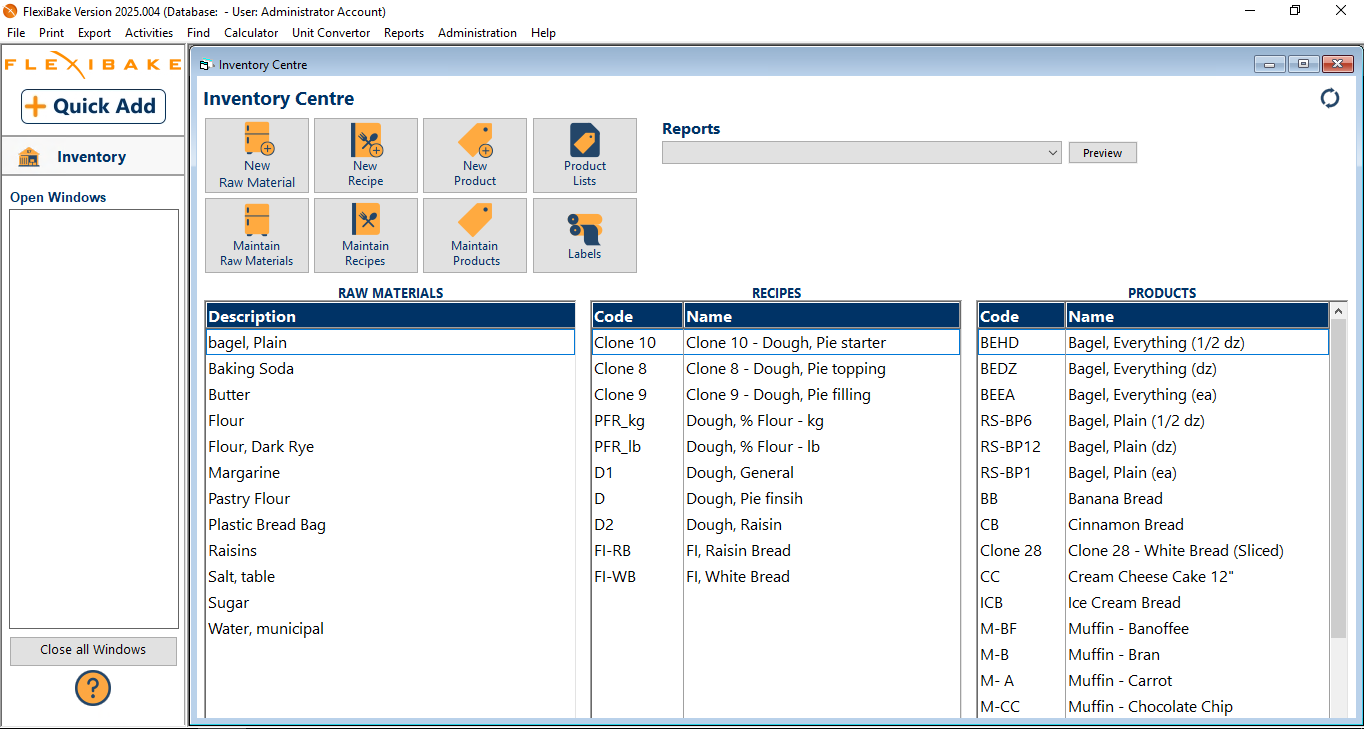The height and width of the screenshot is (729, 1364).
Task: Select recipe 'Clone 10 - Dough, Pie starter'
Action: [776, 343]
